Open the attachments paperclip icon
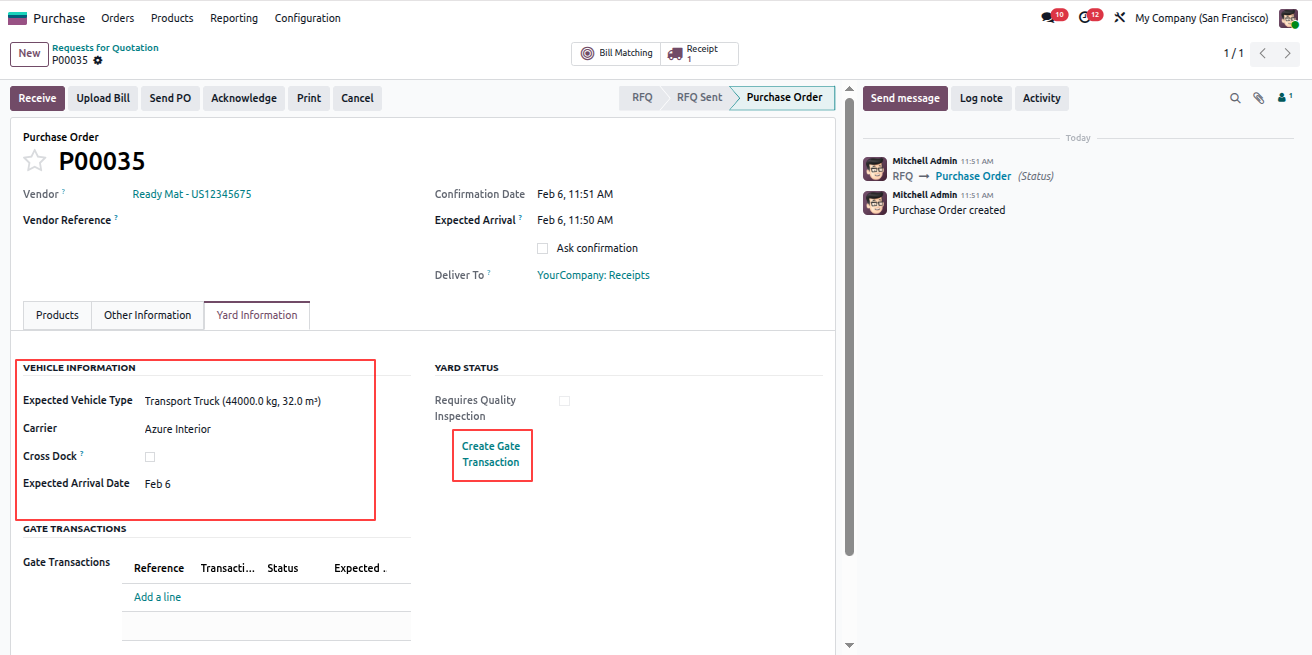Viewport: 1312px width, 655px height. [x=1259, y=98]
